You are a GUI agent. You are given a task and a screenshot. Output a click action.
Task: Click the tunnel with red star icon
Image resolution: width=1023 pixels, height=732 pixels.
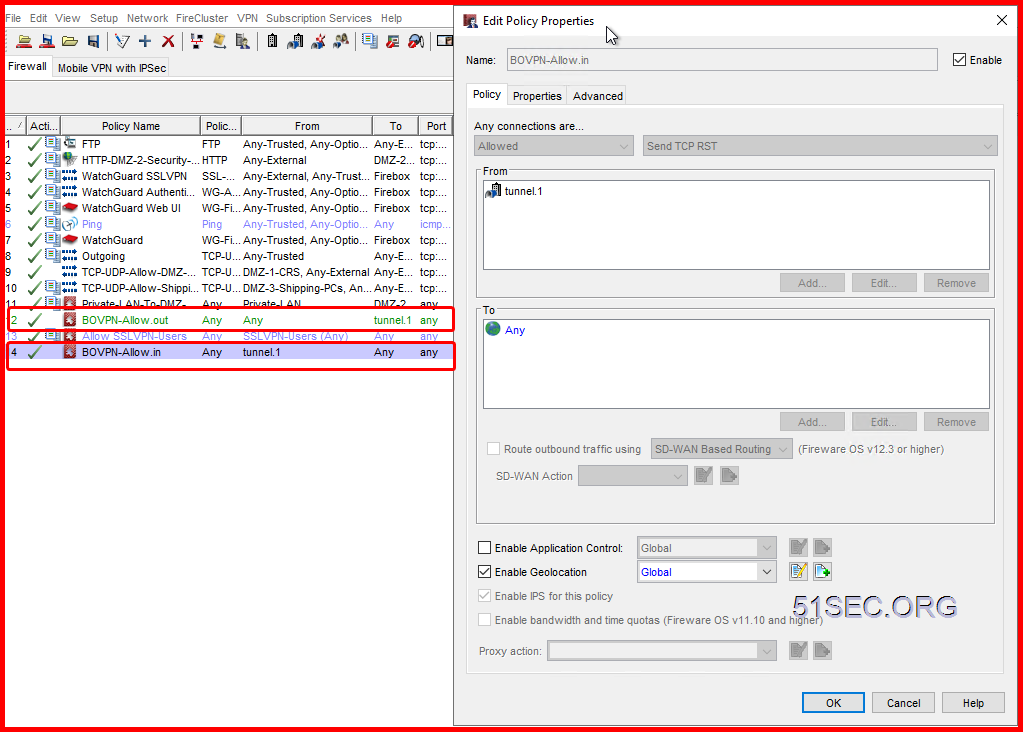tap(318, 41)
